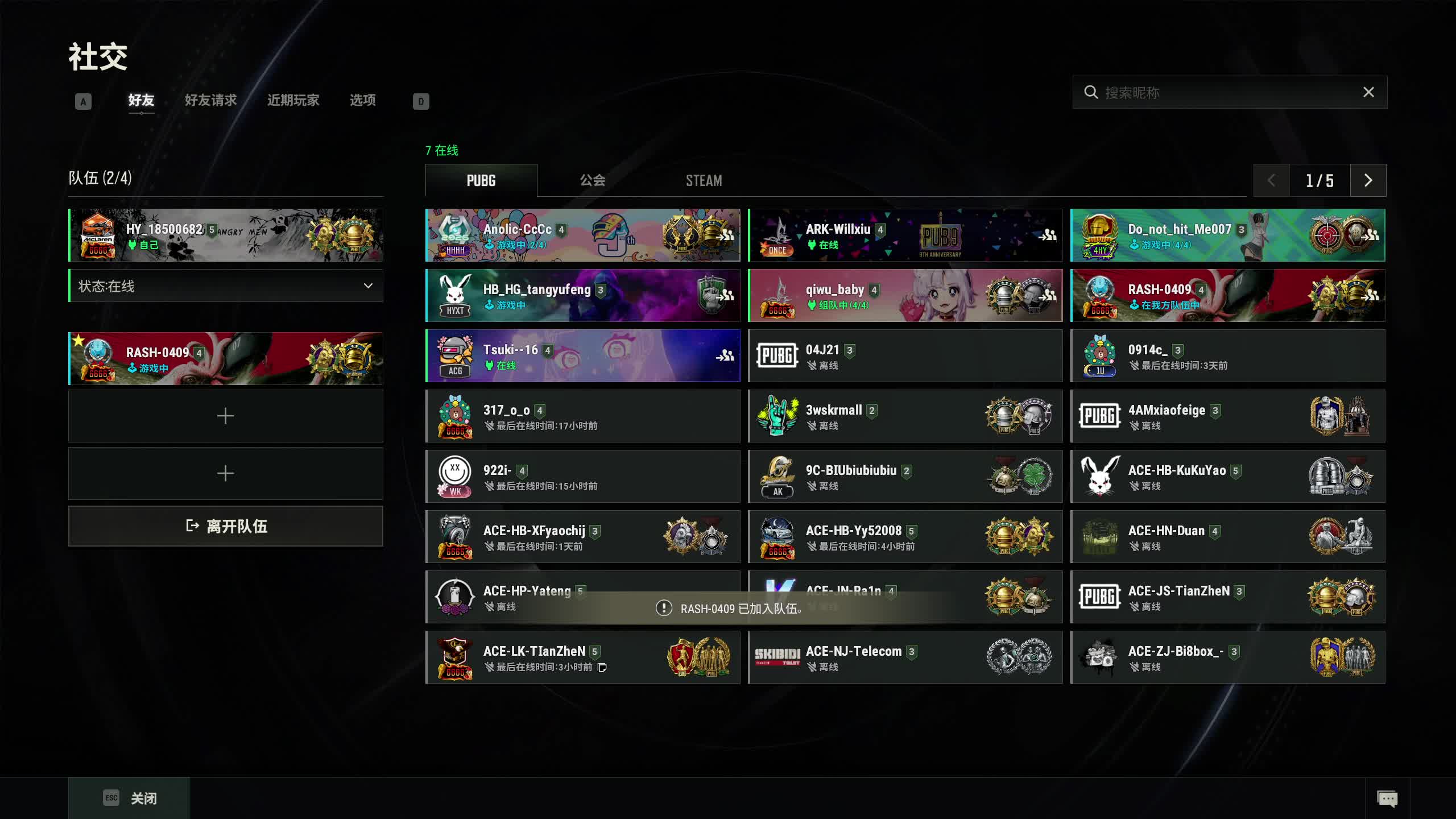This screenshot has width=1456, height=819.
Task: Click the join-team icon on ARK-Willxiu's card
Action: point(1047,235)
